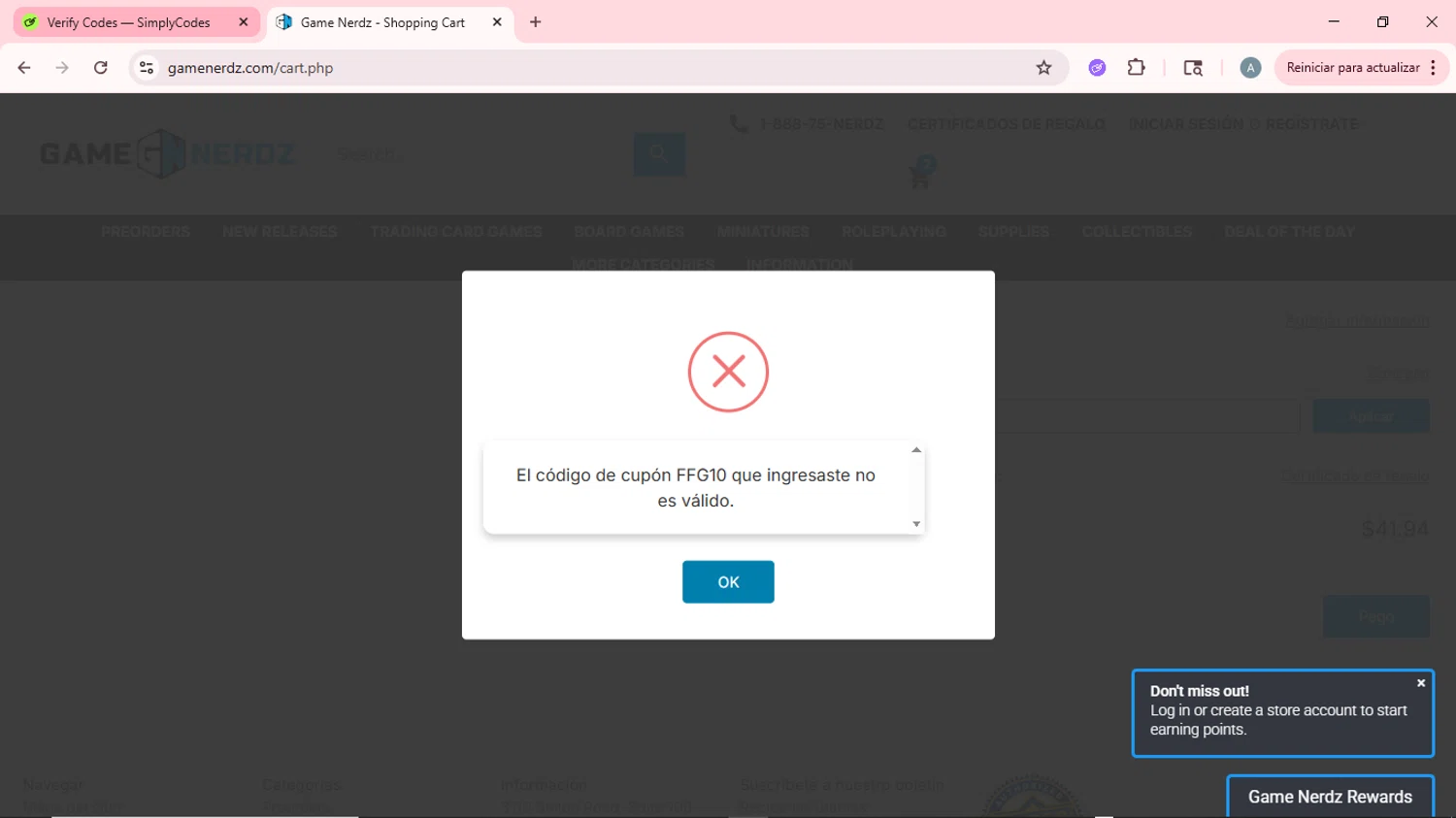This screenshot has height=818, width=1456.
Task: Open Miniatures menu
Action: click(763, 232)
